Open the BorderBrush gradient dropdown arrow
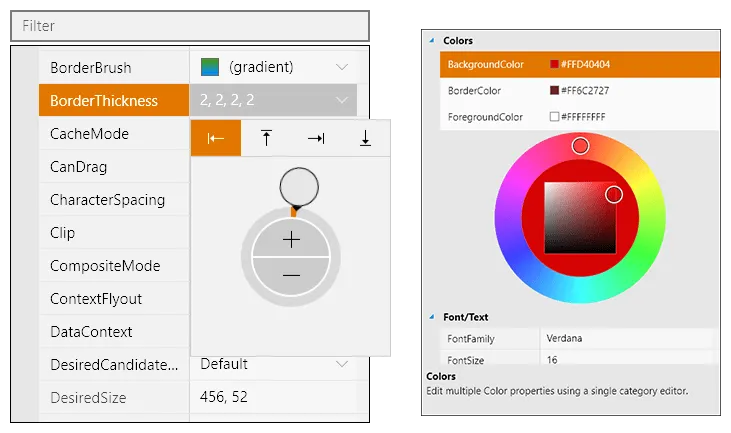Image resolution: width=731 pixels, height=433 pixels. pos(342,67)
